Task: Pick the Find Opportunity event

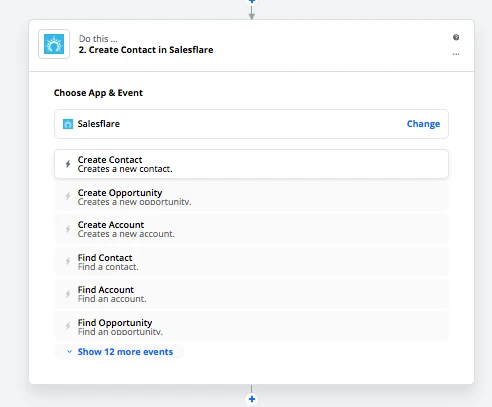Action: (x=251, y=327)
